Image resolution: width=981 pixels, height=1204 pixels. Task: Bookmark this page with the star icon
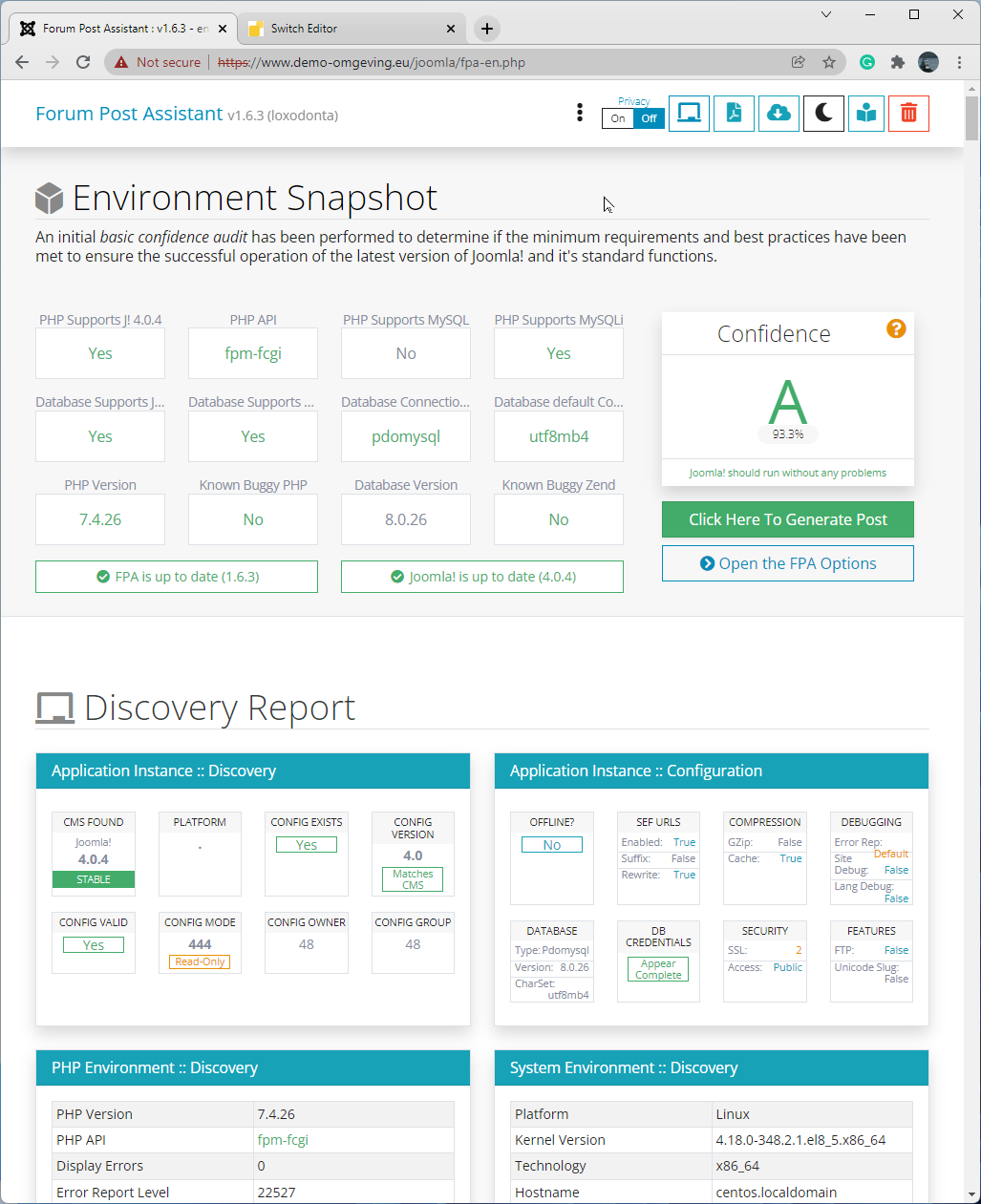pos(828,62)
